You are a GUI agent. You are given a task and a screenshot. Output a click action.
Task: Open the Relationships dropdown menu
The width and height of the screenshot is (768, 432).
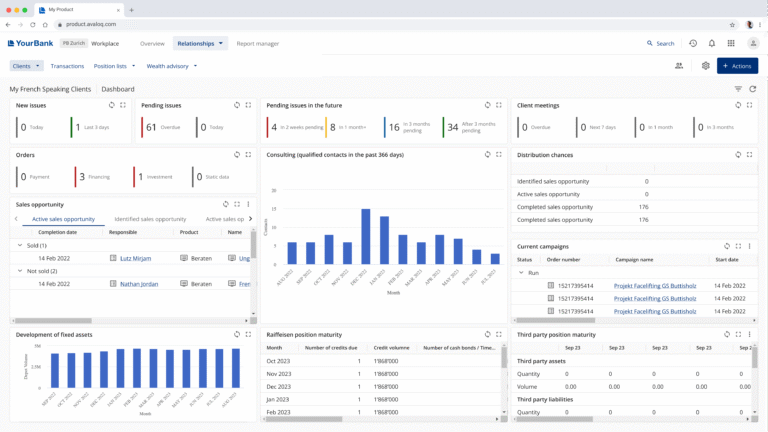pos(200,44)
